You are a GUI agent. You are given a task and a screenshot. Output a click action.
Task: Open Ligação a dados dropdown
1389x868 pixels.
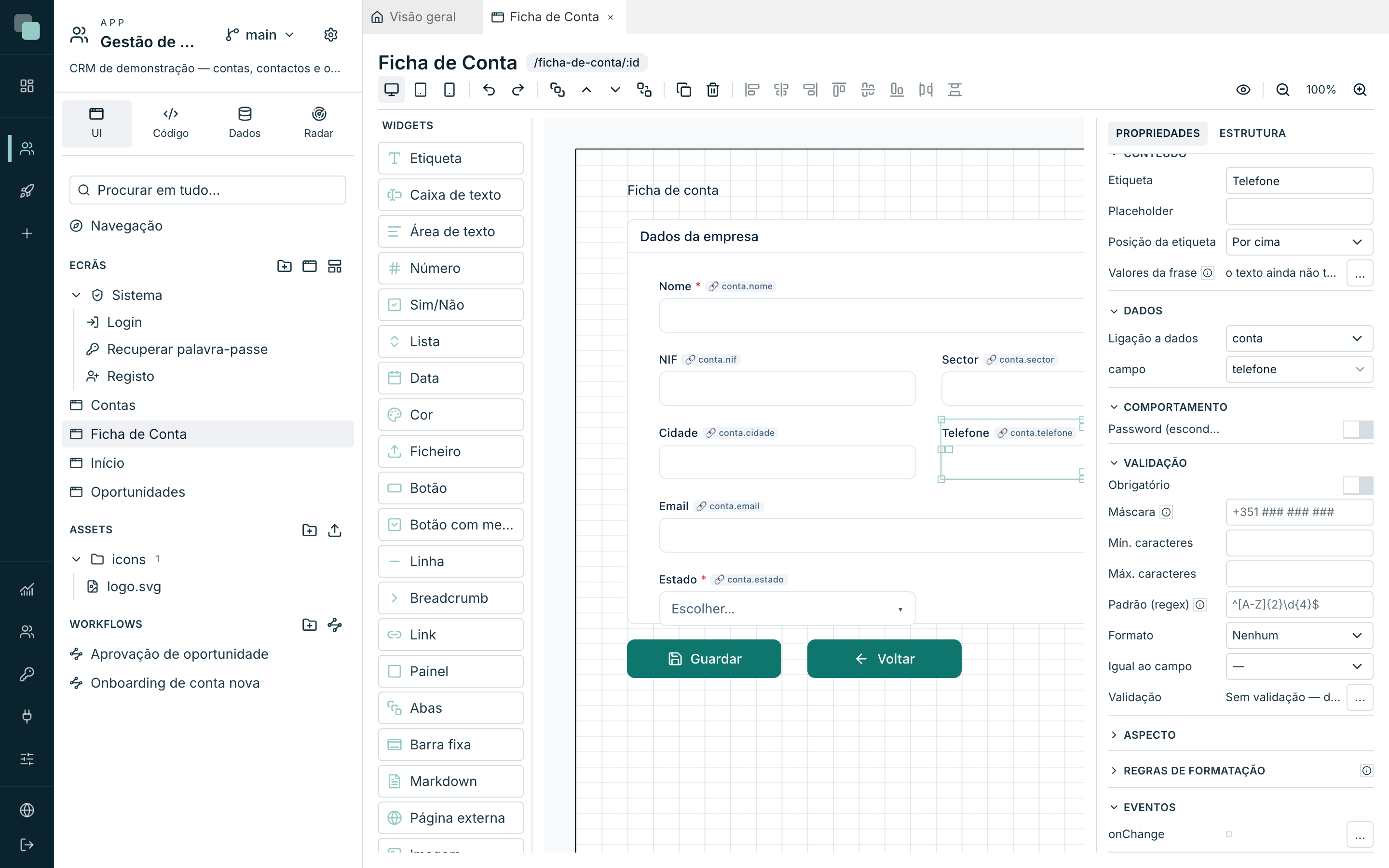pyautogui.click(x=1299, y=339)
